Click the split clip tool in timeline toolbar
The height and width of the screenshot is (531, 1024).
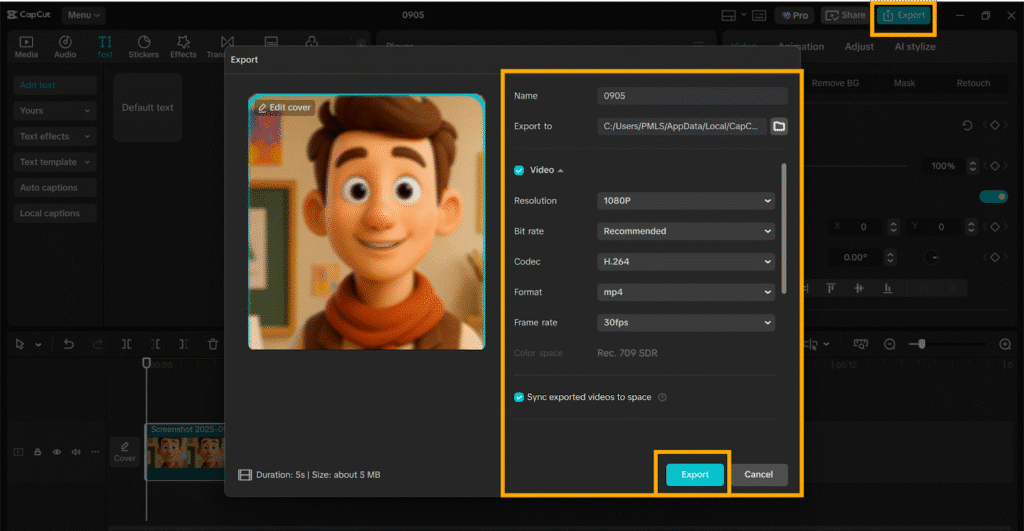pyautogui.click(x=126, y=344)
